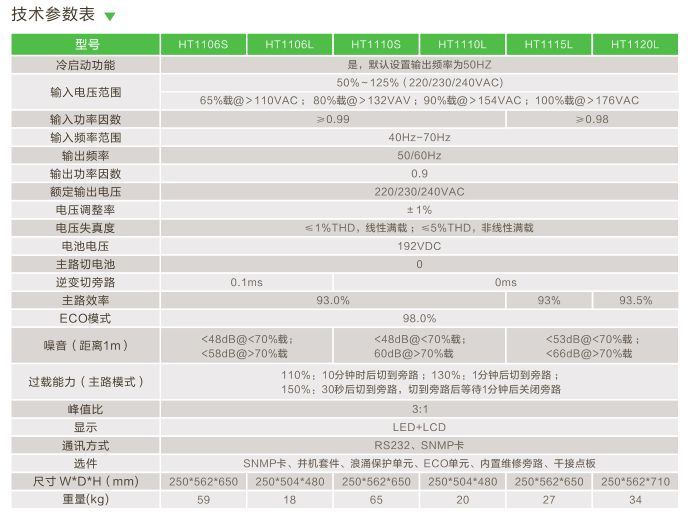This screenshot has width=690, height=517.
Task: Click the 技术参数表 title text
Action: (54, 16)
